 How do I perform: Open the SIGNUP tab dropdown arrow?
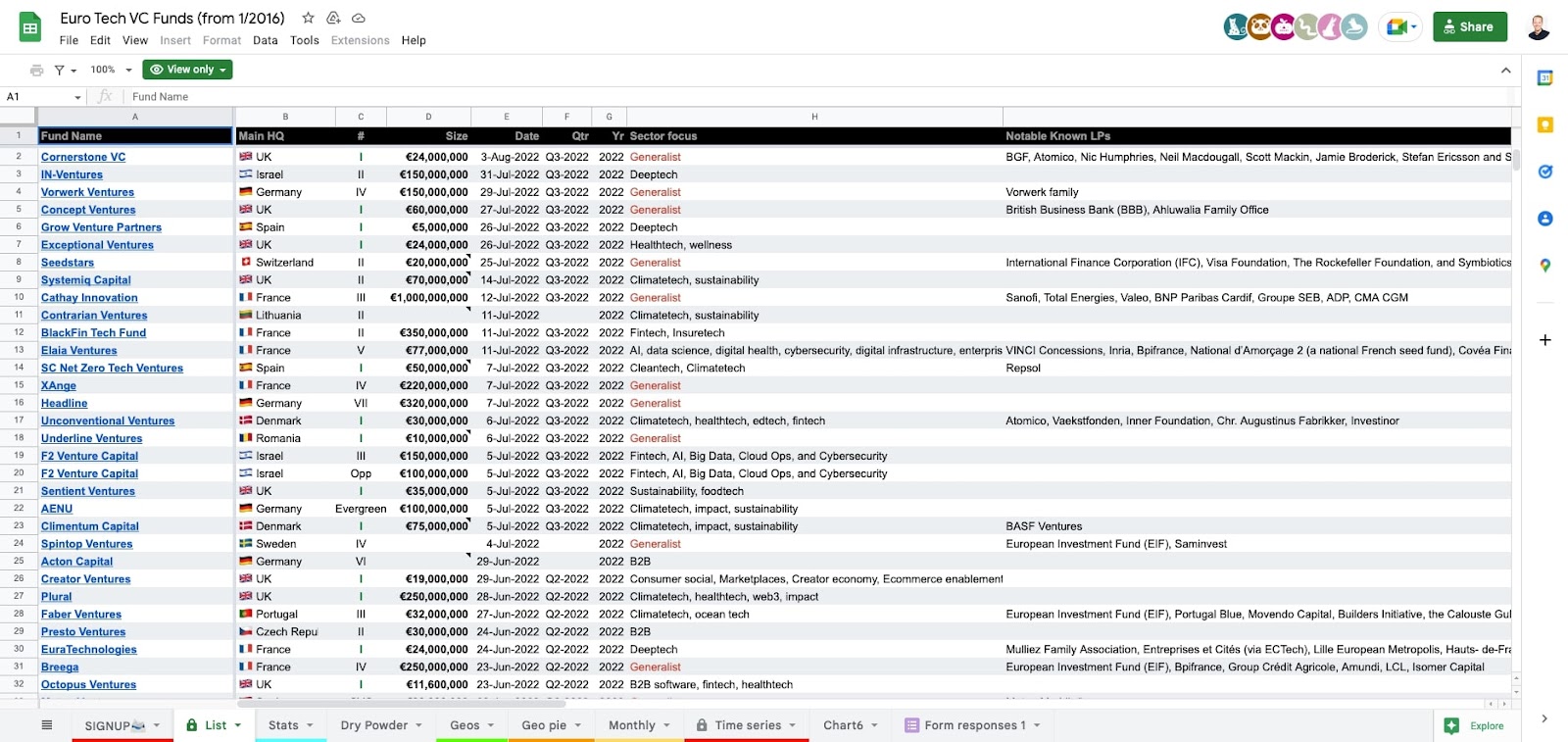click(156, 725)
